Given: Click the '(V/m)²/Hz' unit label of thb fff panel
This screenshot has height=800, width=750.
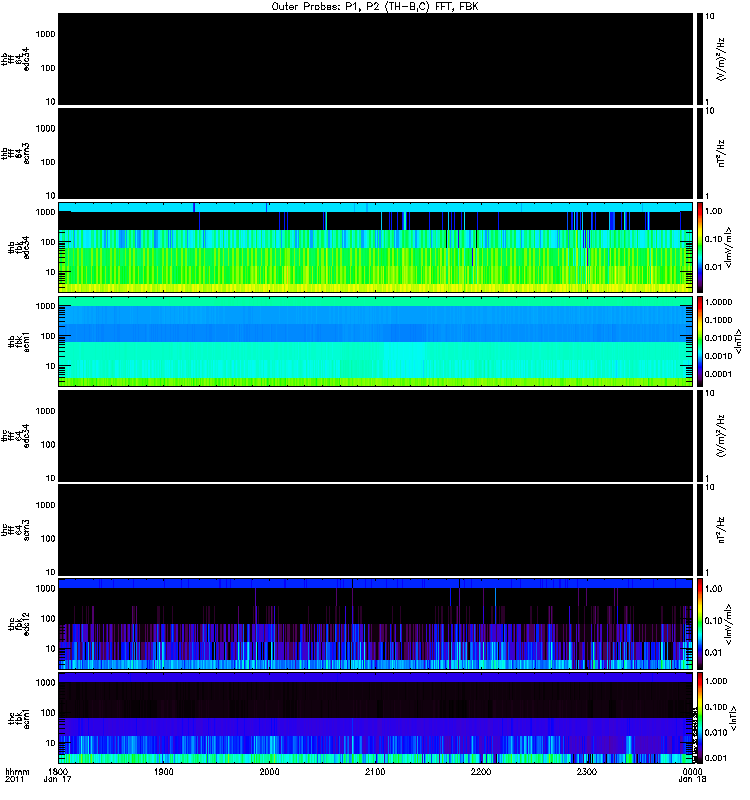Looking at the screenshot, I should click(720, 59).
